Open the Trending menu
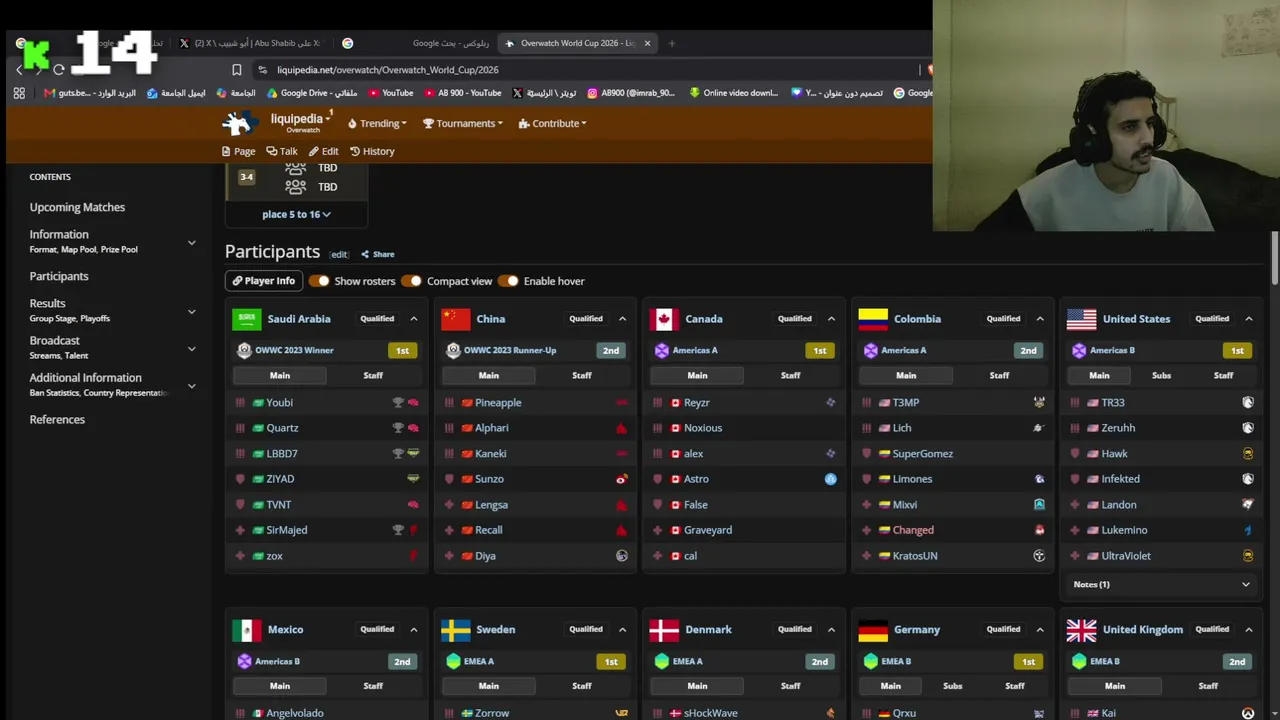Screen dimensions: 1280x720 click(x=377, y=124)
